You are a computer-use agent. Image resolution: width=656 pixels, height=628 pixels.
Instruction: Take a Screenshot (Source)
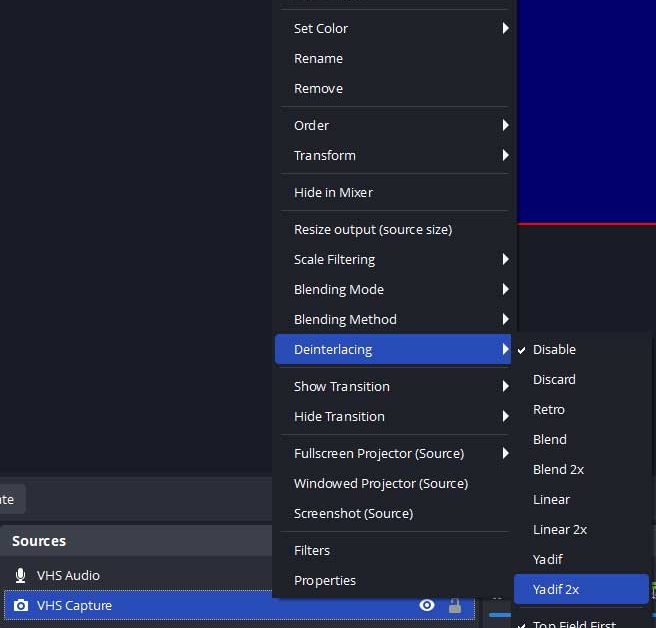353,513
